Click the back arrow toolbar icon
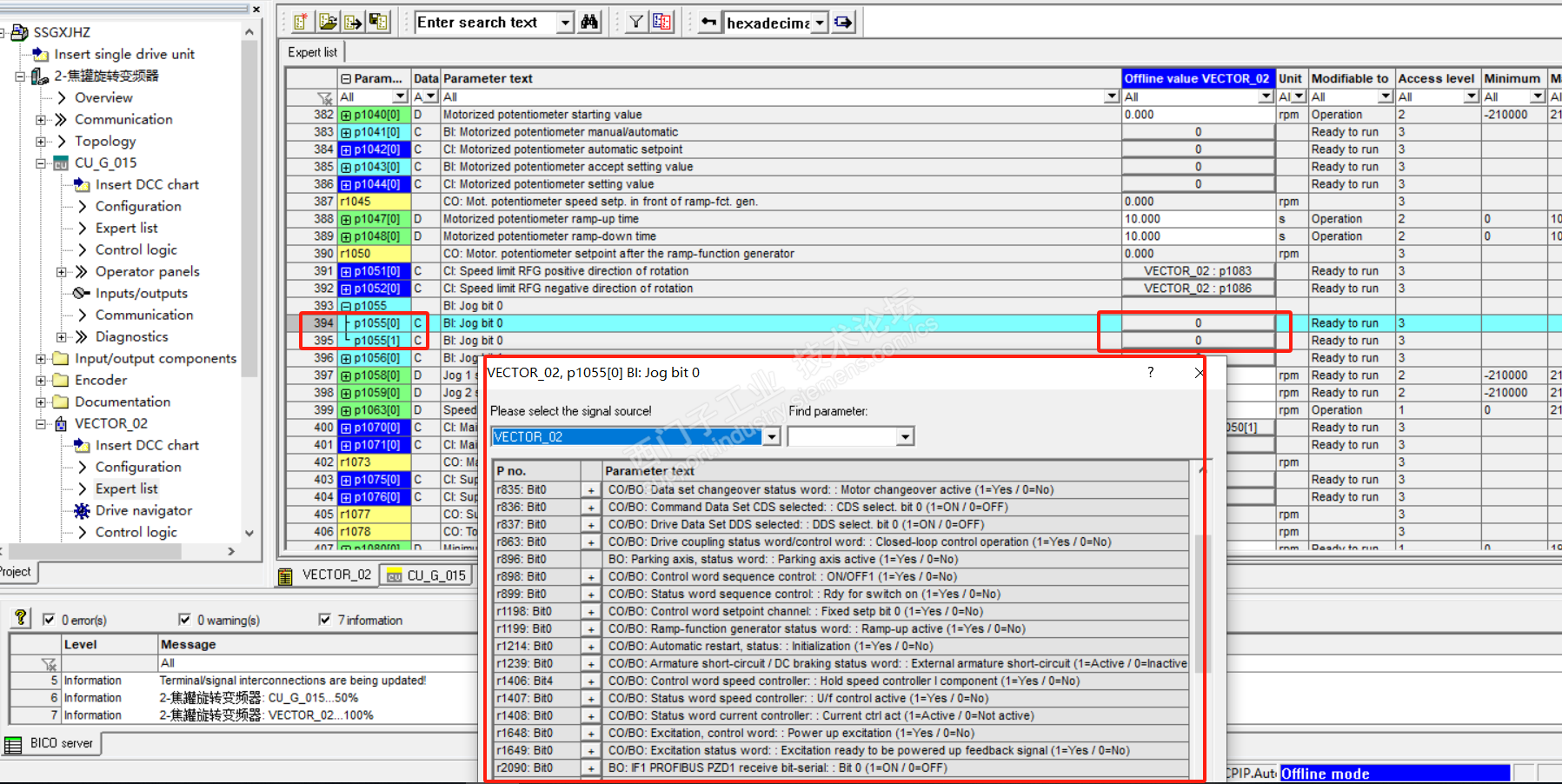Image resolution: width=1562 pixels, height=784 pixels. click(x=709, y=22)
